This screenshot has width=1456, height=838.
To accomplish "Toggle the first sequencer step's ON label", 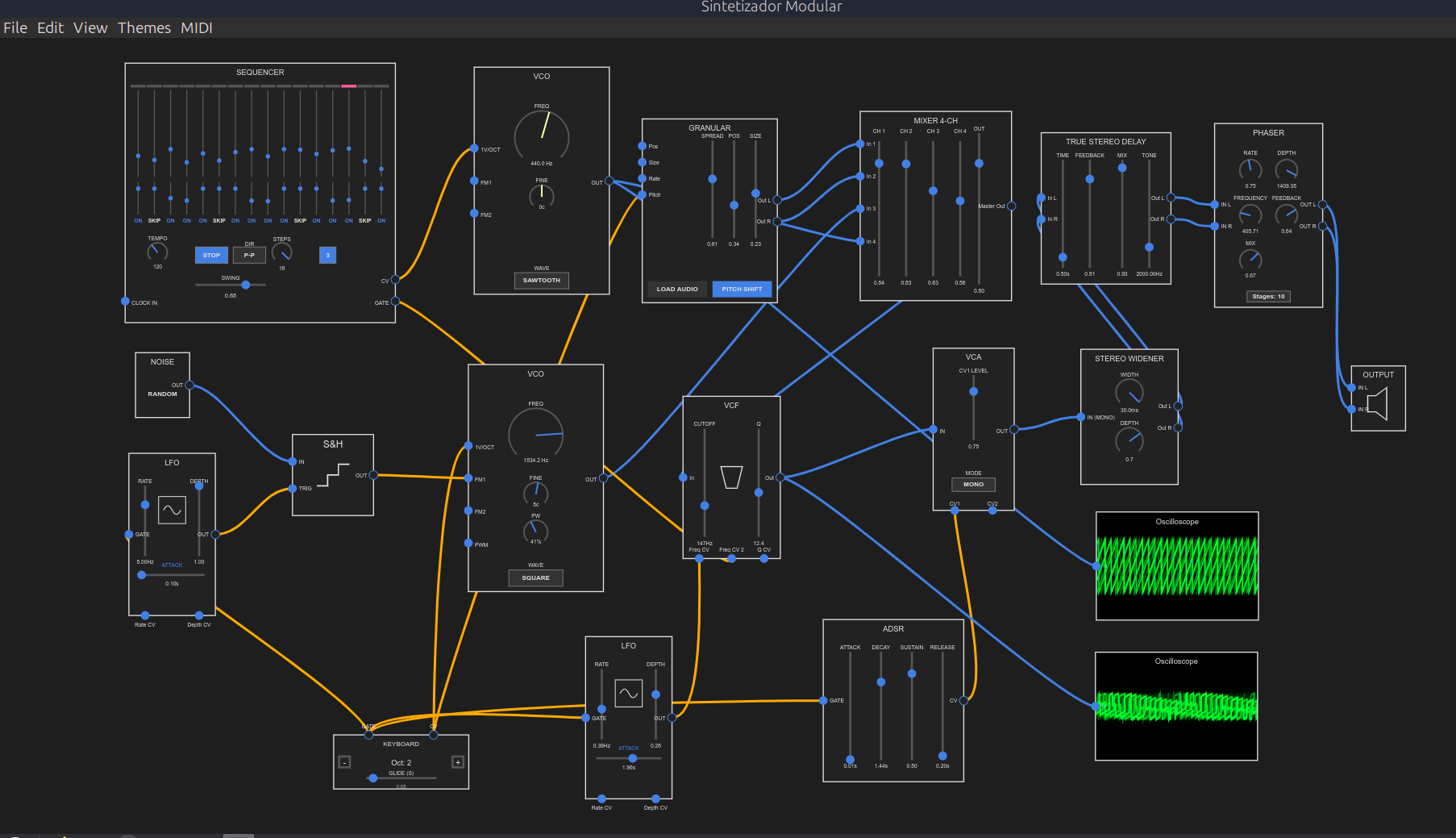I will pos(138,220).
